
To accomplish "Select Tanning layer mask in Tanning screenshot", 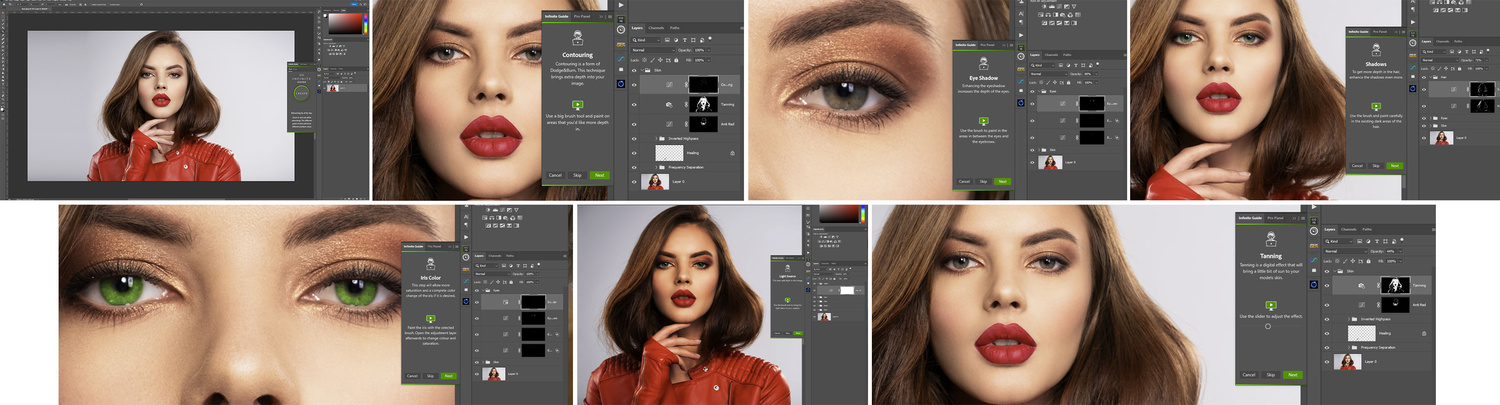I will coord(1395,285).
